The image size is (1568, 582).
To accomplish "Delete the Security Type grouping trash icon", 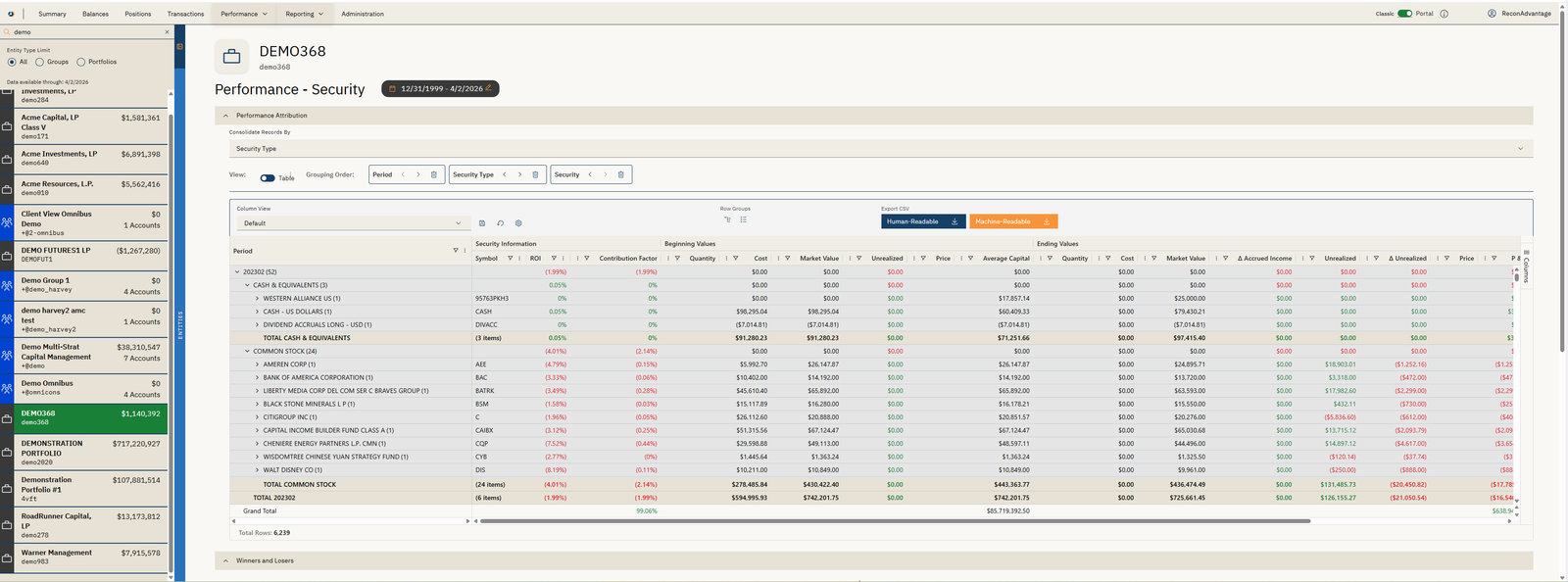I will click(x=535, y=174).
